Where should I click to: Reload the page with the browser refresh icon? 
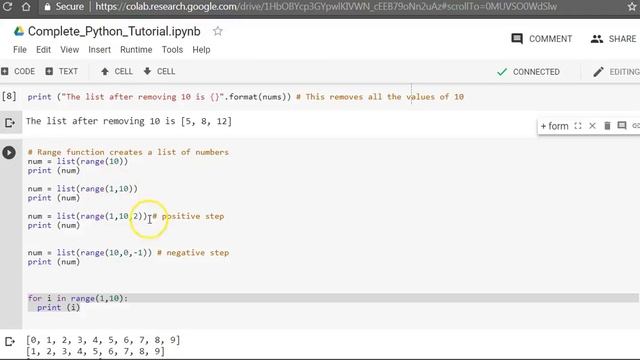coord(7,7)
